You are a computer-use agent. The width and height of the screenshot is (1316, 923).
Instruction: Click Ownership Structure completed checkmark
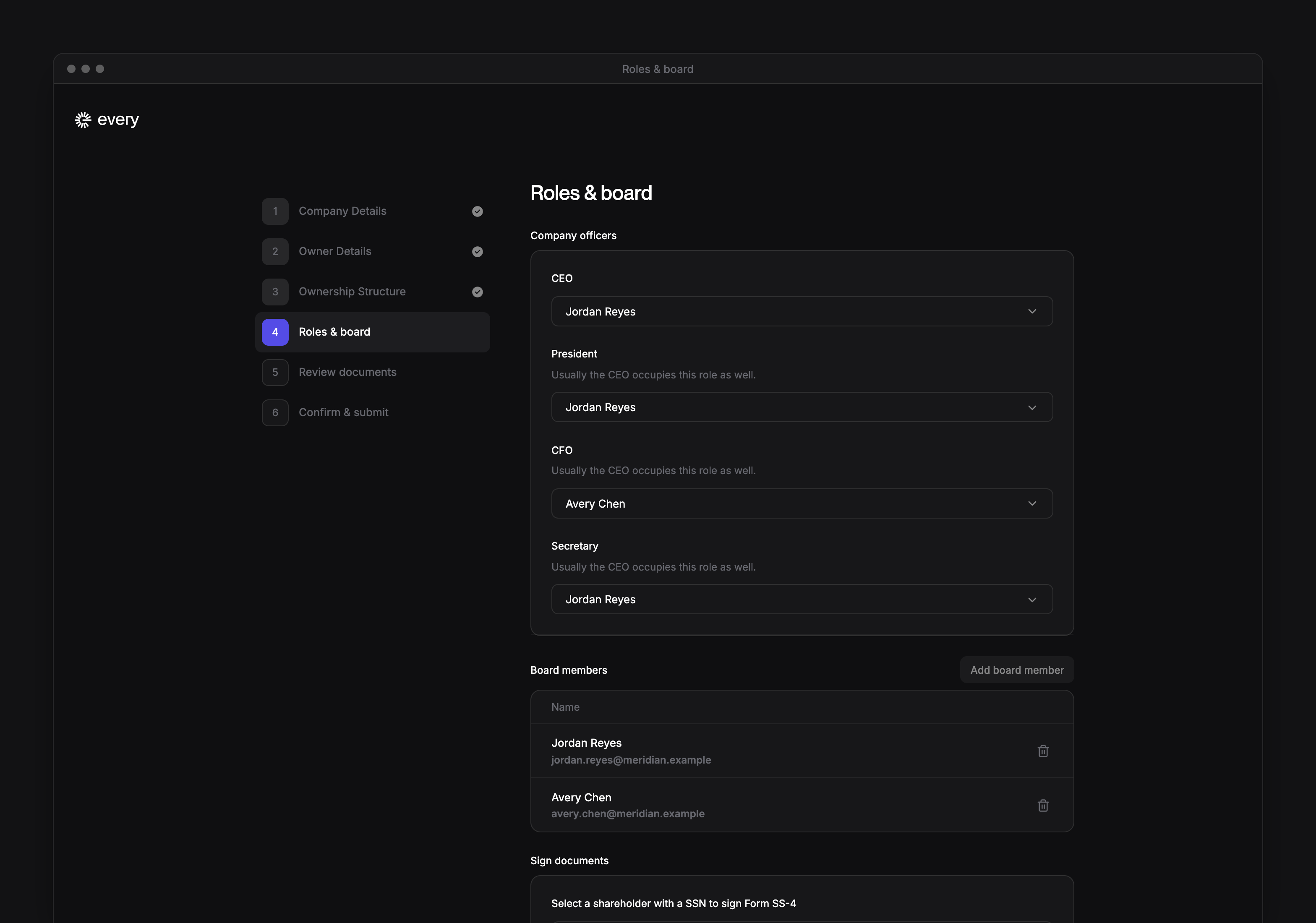coord(477,292)
